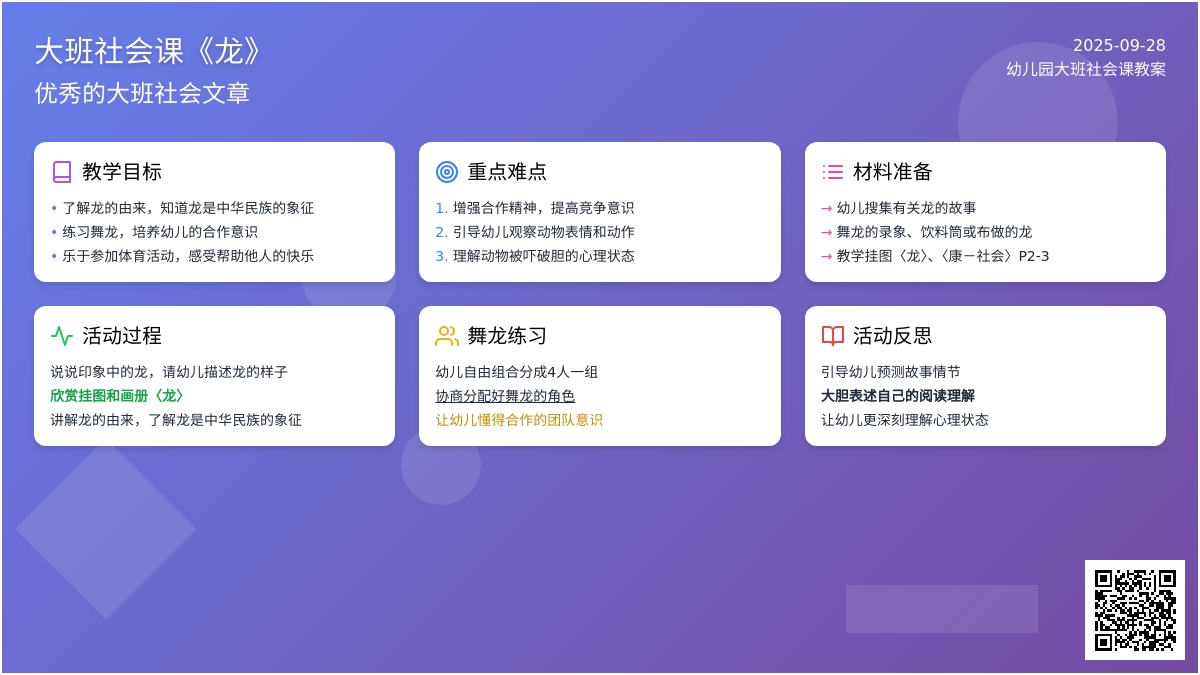Image resolution: width=1200 pixels, height=675 pixels.
Task: Click the date 2025-09-28
Action: (x=1119, y=45)
